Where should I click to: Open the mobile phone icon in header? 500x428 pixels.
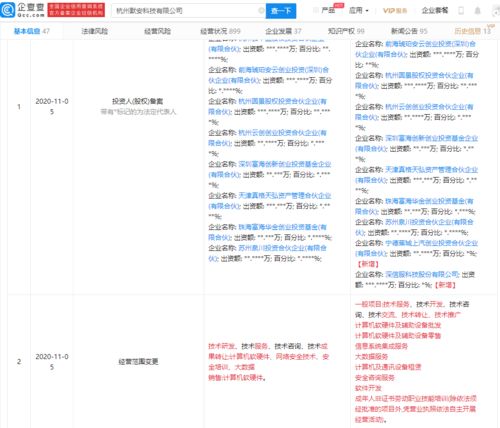click(x=461, y=11)
